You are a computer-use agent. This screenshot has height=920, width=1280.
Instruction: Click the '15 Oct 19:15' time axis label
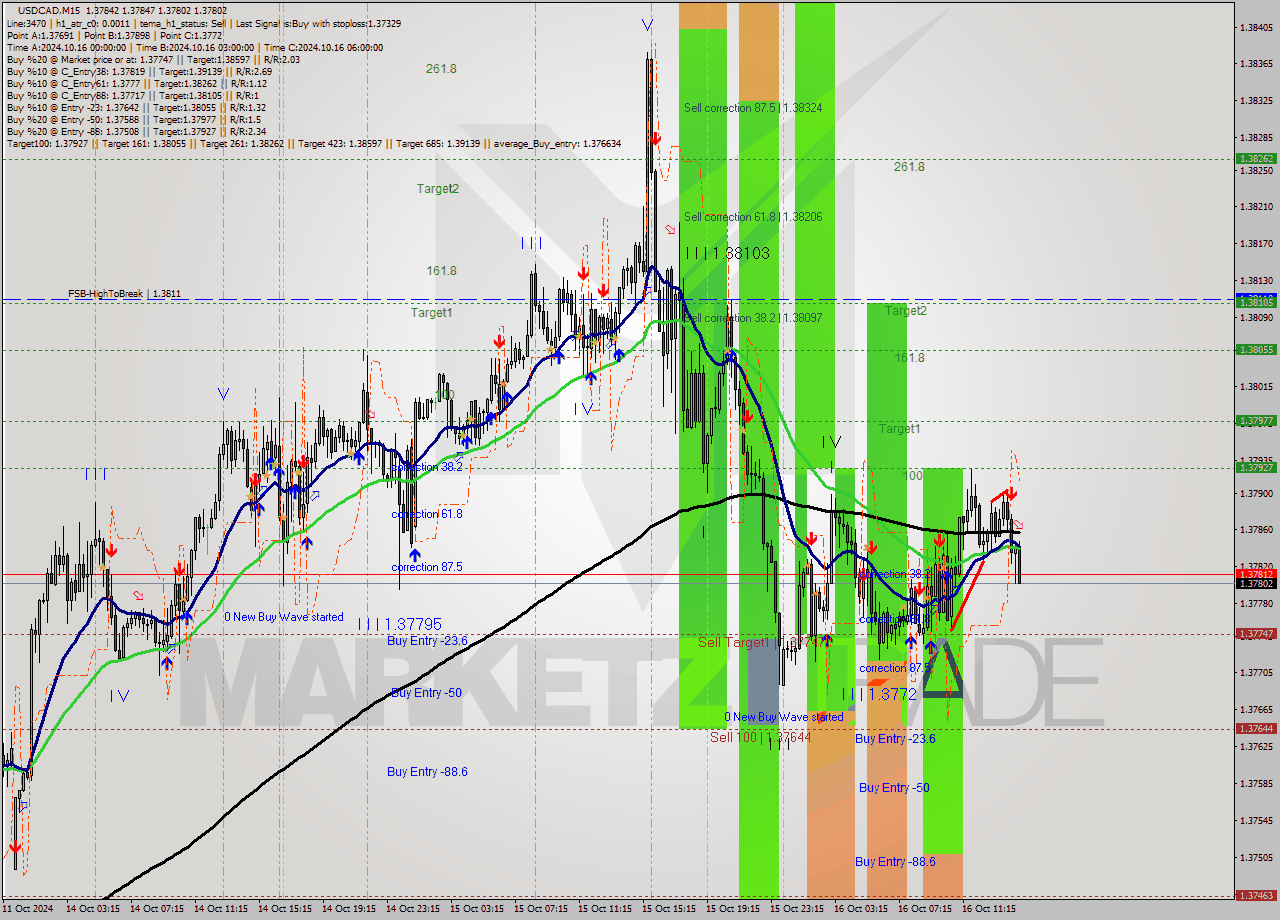tap(732, 909)
